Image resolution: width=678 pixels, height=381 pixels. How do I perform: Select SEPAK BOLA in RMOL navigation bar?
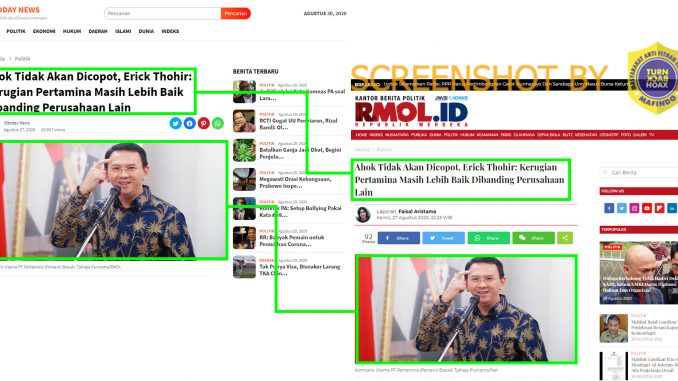549,135
